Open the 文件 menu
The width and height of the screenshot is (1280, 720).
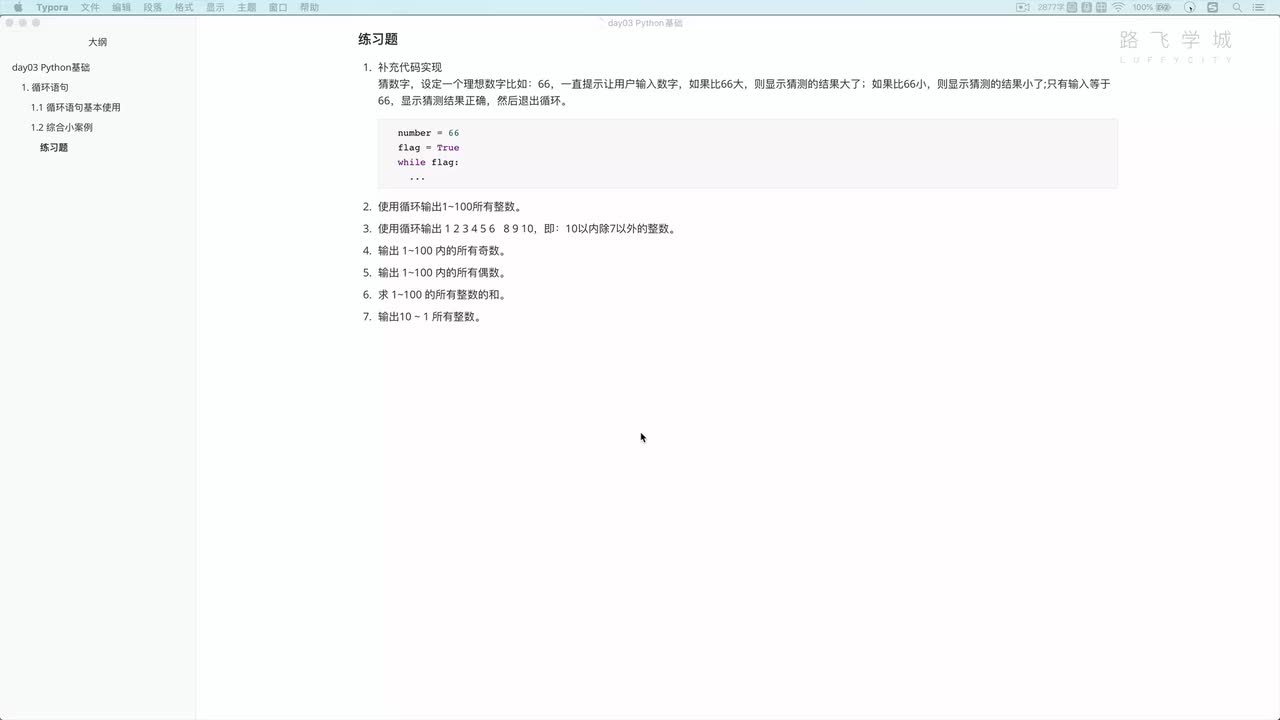pos(90,7)
